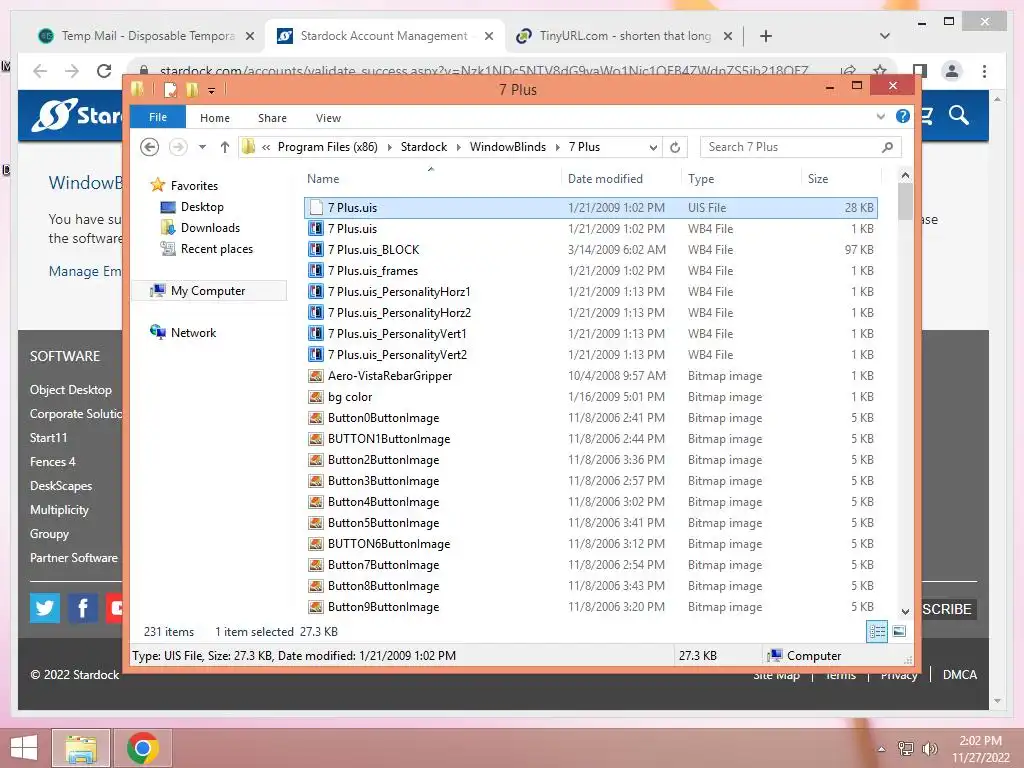The width and height of the screenshot is (1024, 768).
Task: Expand breadcrumb arrow after WindowBlinds
Action: (x=557, y=147)
